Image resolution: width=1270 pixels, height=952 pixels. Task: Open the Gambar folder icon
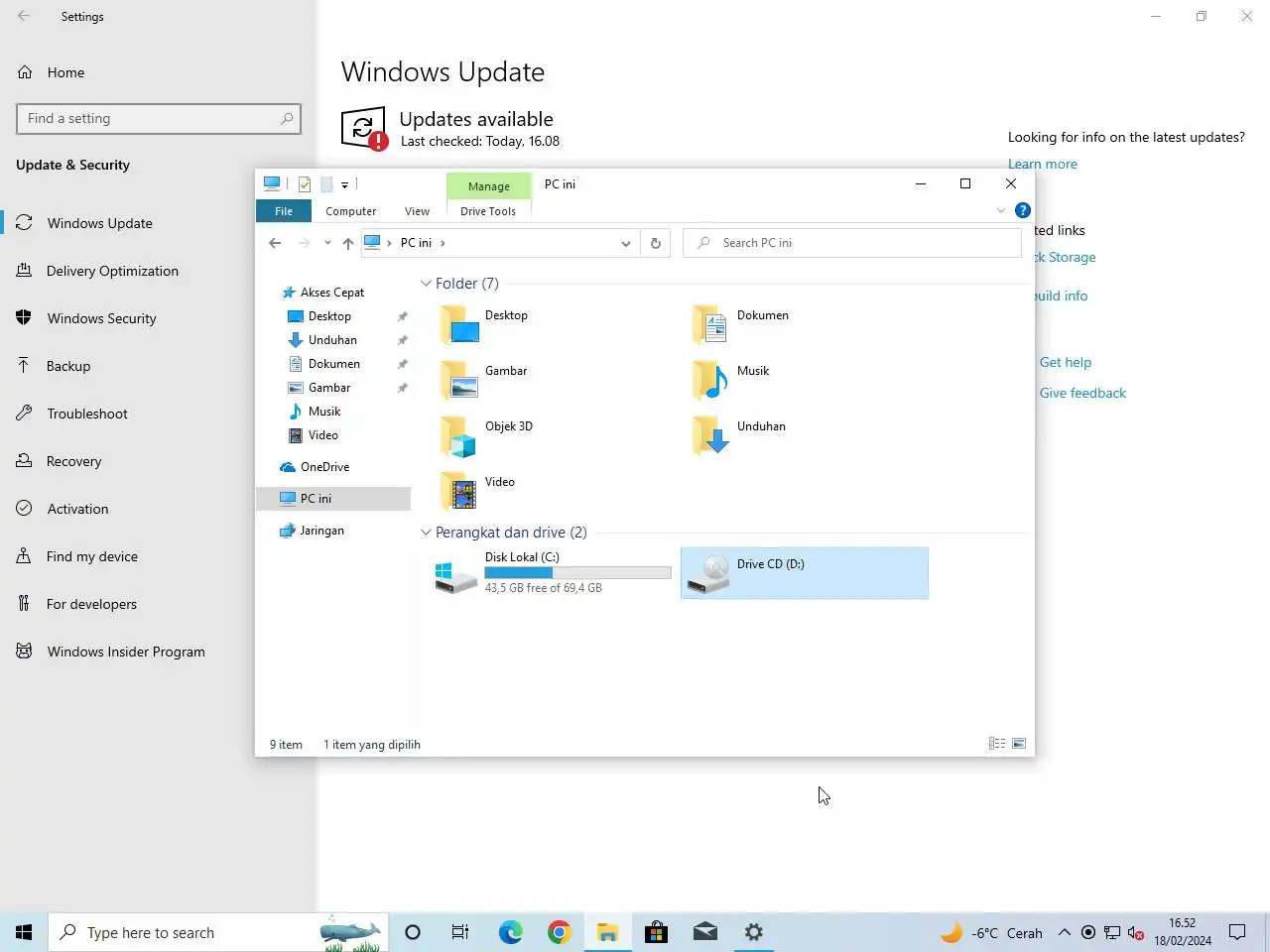tap(458, 380)
